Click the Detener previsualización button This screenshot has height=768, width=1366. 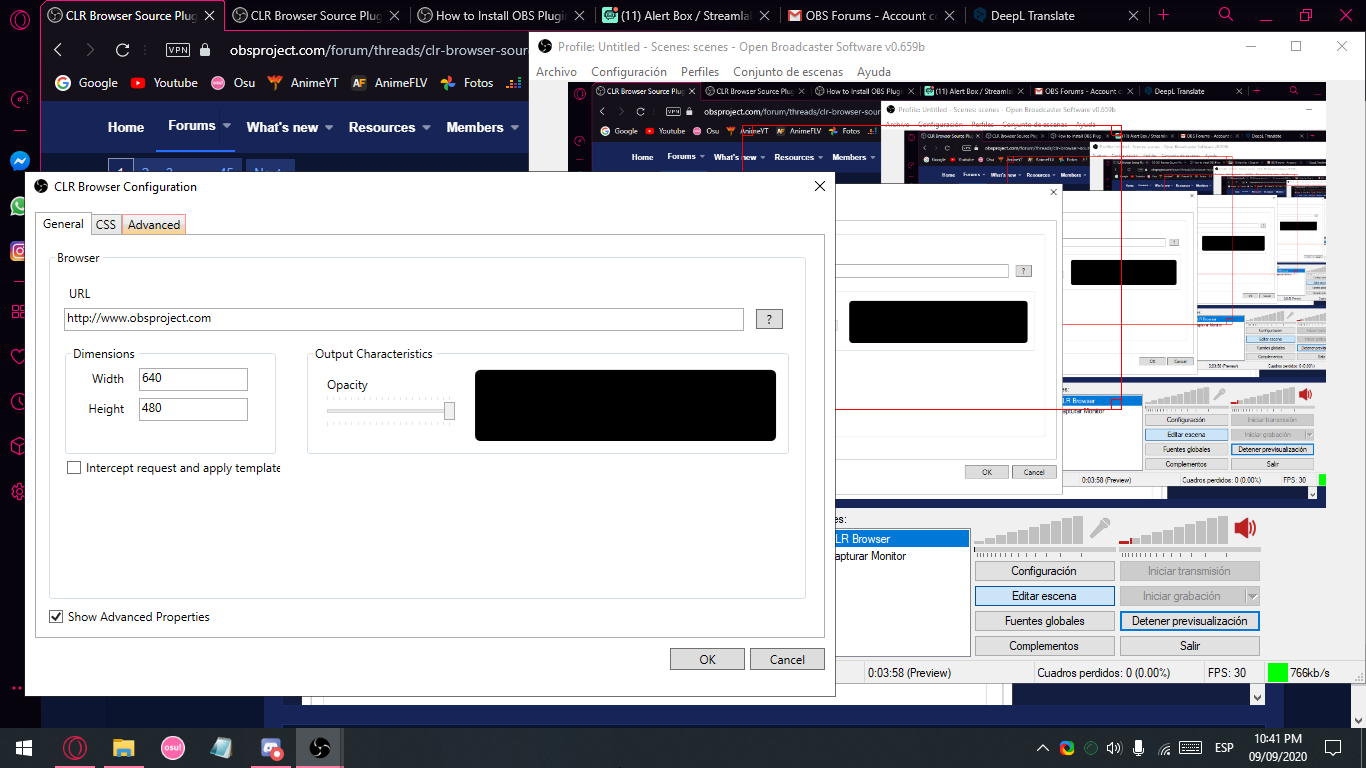coord(1189,621)
